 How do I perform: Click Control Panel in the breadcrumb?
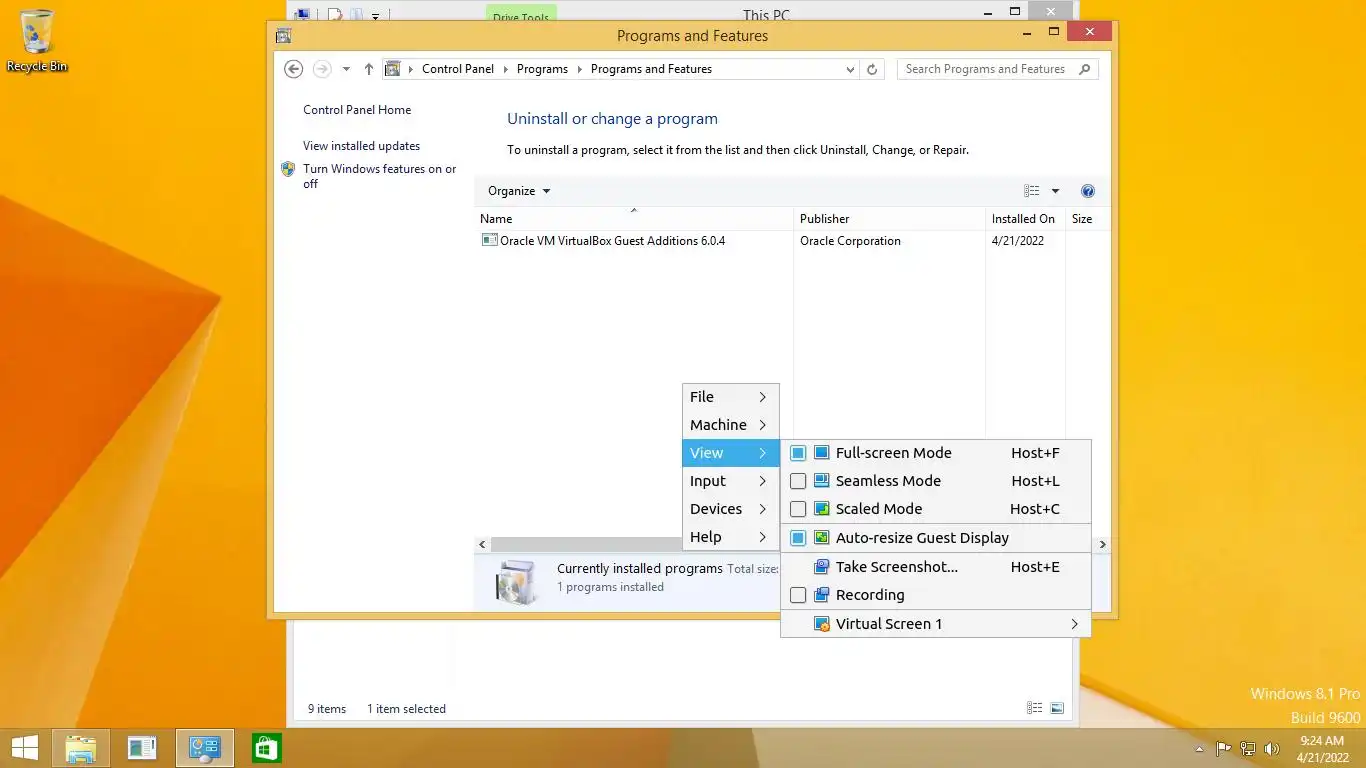coord(458,69)
